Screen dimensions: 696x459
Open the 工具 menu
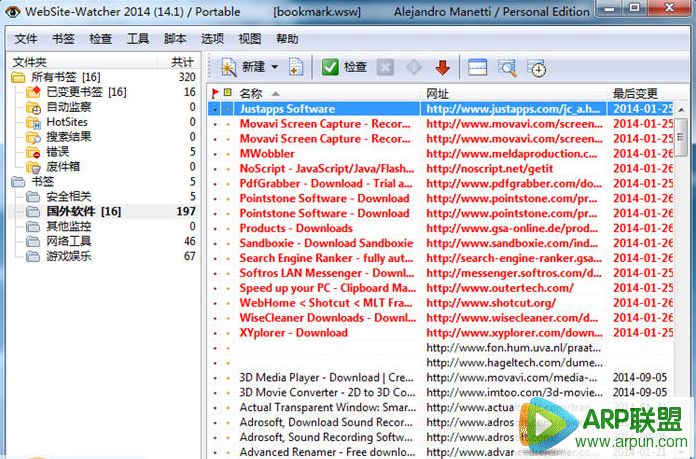point(138,39)
